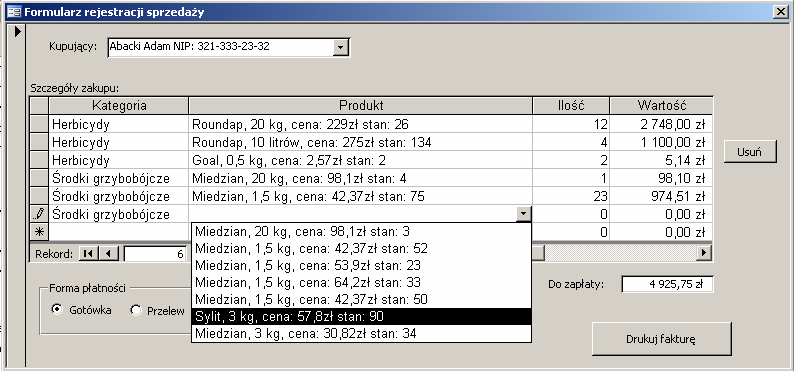This screenshot has width=794, height=371.
Task: Click the Drukuj fakturę button
Action: 661,339
